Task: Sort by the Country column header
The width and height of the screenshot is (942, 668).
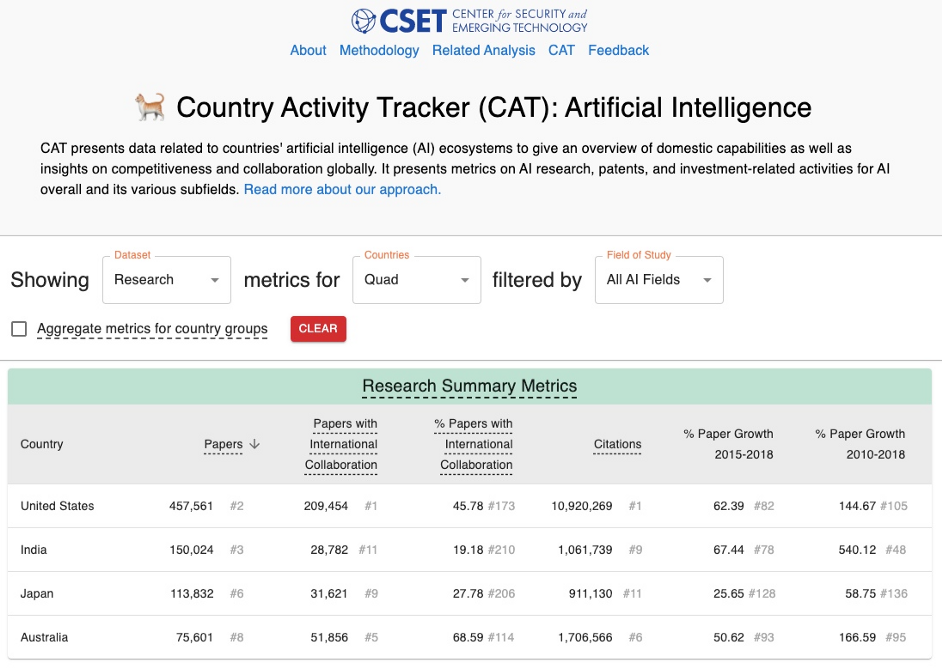Action: point(41,444)
